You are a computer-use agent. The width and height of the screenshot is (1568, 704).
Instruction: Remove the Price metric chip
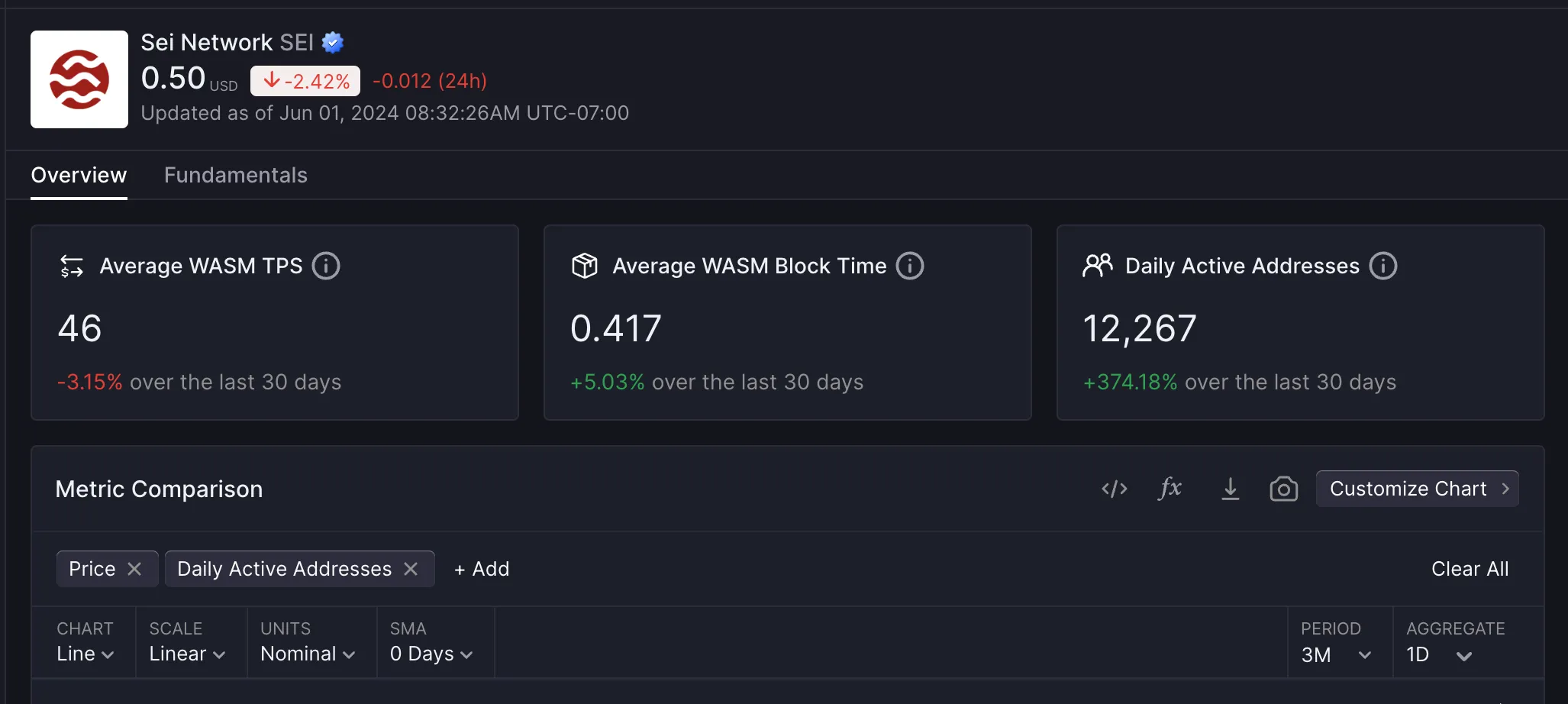pos(134,569)
